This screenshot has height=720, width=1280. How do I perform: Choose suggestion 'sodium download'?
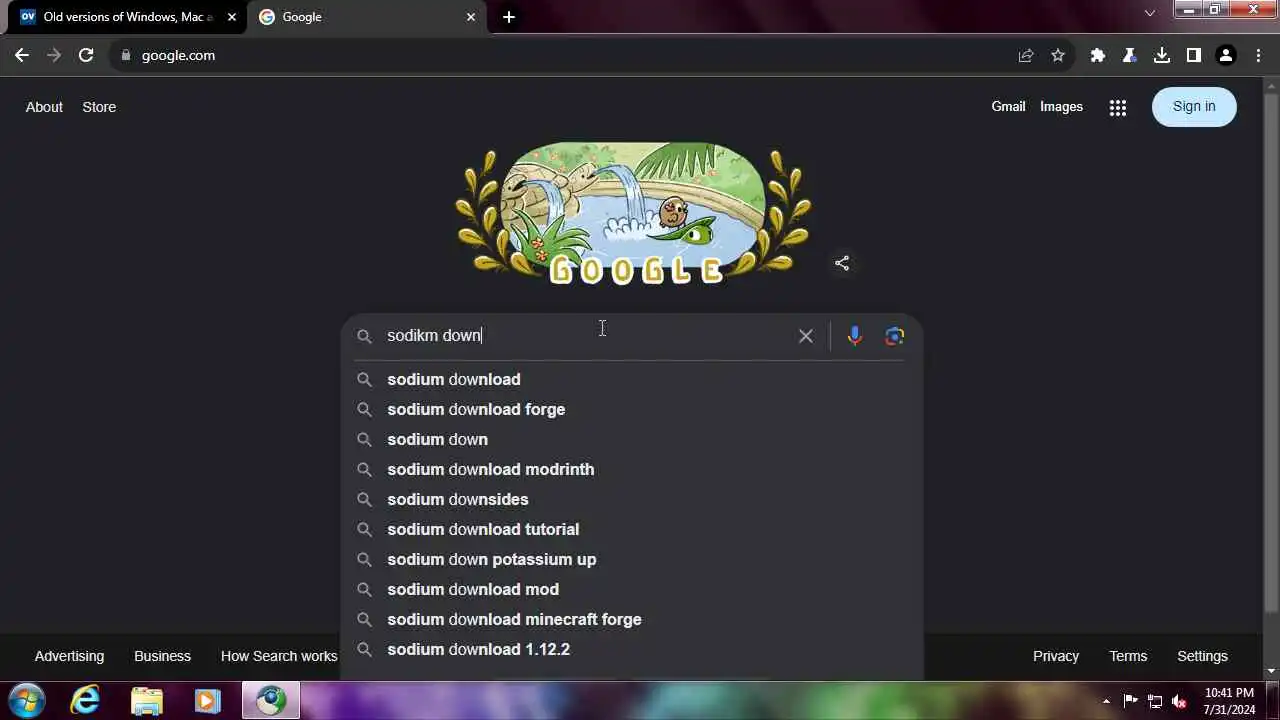[x=631, y=379]
